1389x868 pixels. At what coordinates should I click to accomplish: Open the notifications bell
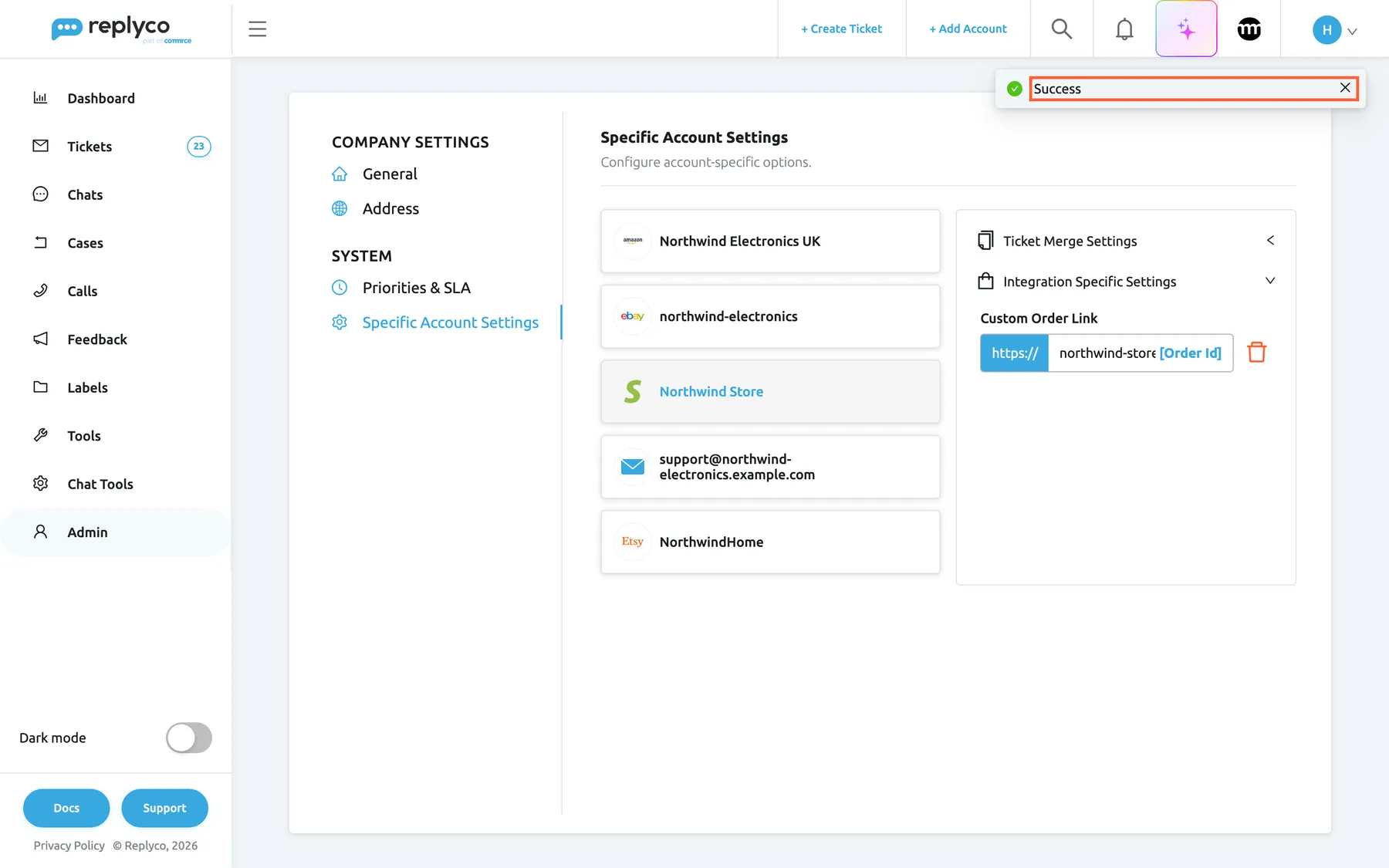[1124, 29]
